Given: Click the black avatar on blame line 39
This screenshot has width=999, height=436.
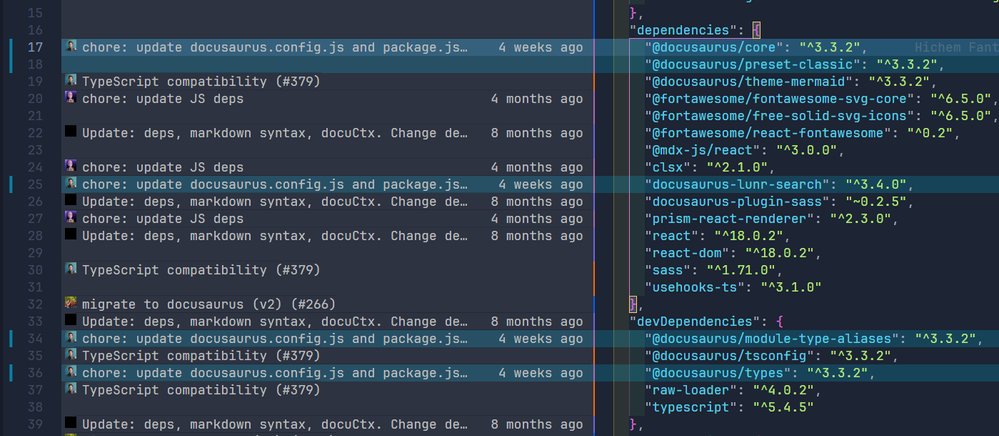Looking at the screenshot, I should click(x=71, y=423).
